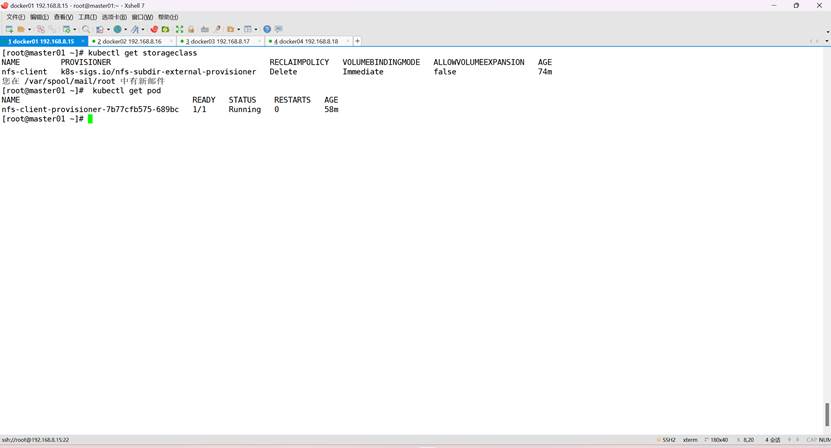Toggle full screen with the green arrows icon
Viewport: 831px width, 448px height.
[x=179, y=29]
